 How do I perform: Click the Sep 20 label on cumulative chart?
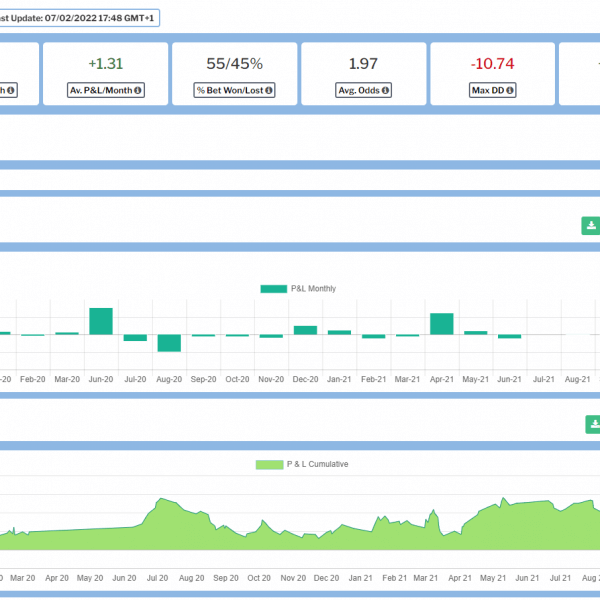[x=226, y=578]
